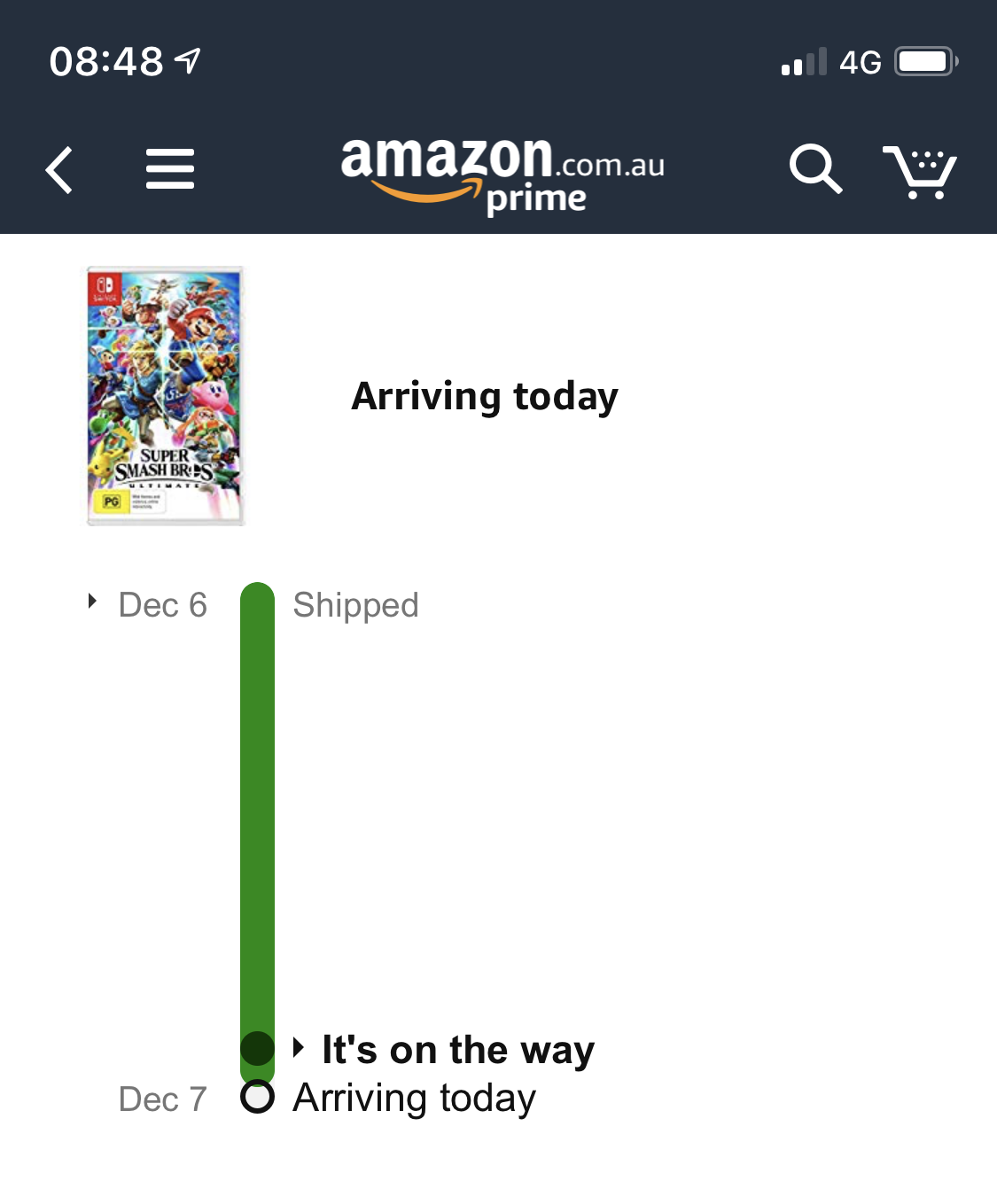The image size is (997, 1204).
Task: Open the shopping cart
Action: tap(919, 171)
